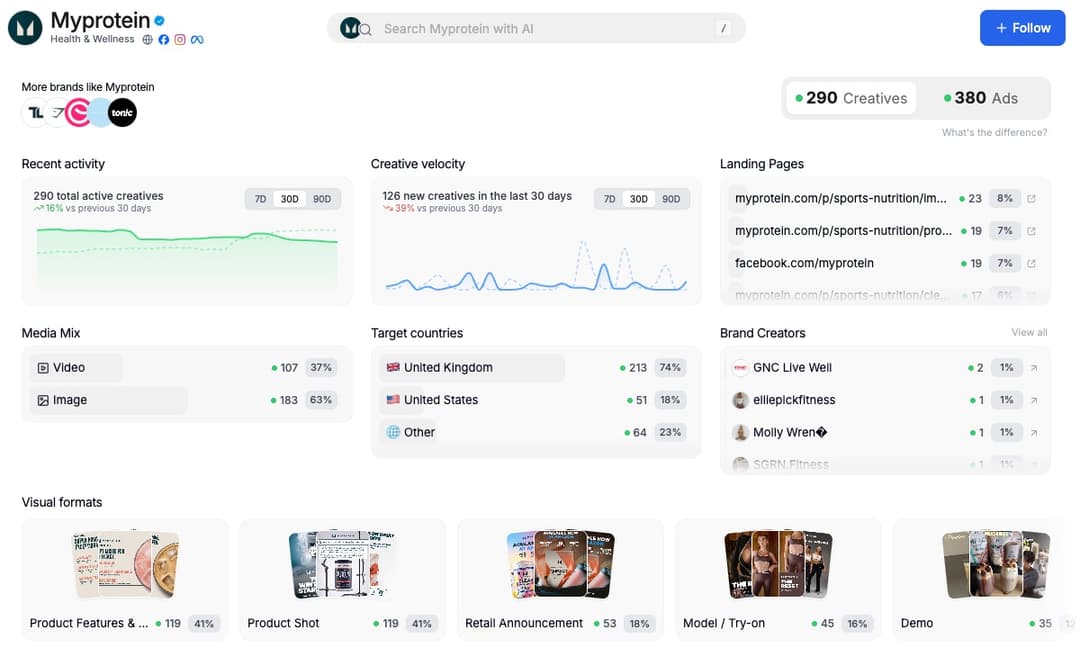Viewport: 1080px width, 648px height.
Task: Click the search magnifier icon
Action: pyautogui.click(x=366, y=30)
